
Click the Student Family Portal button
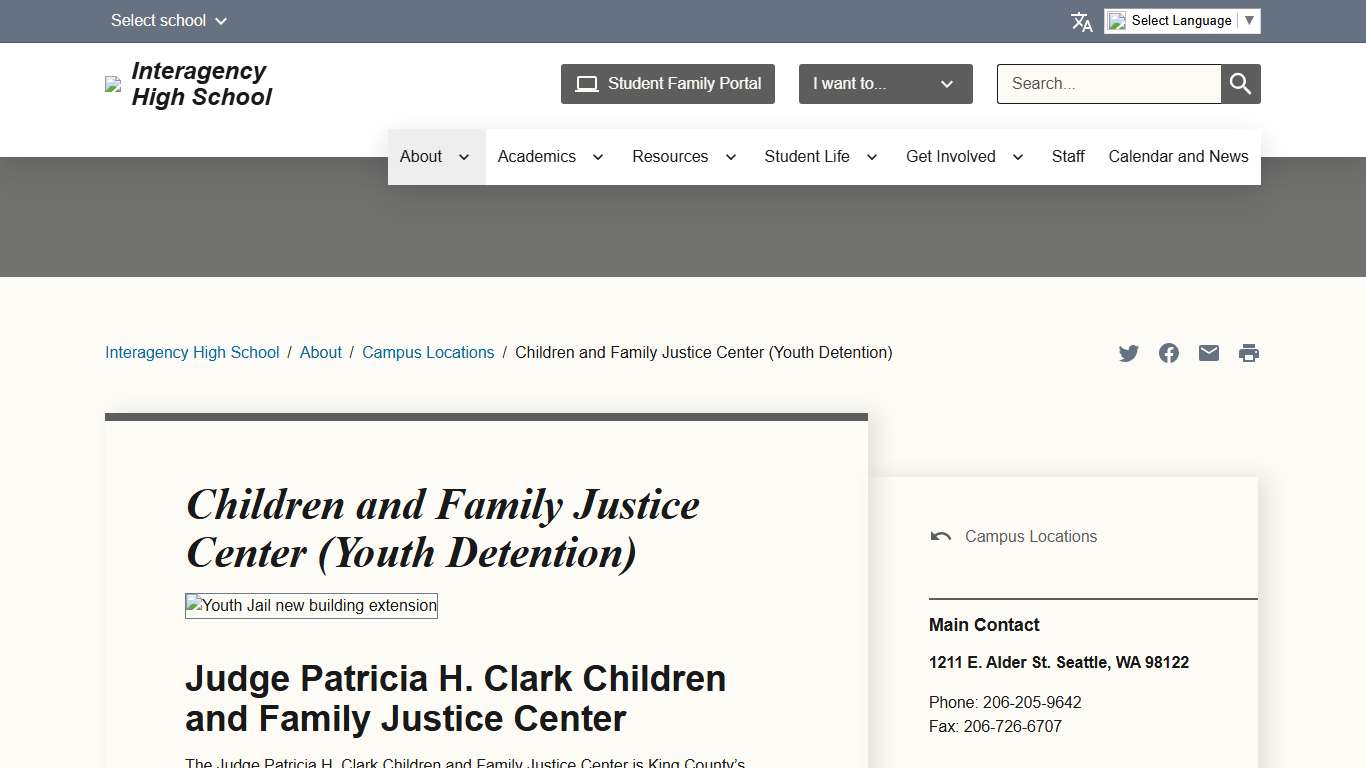click(x=667, y=84)
